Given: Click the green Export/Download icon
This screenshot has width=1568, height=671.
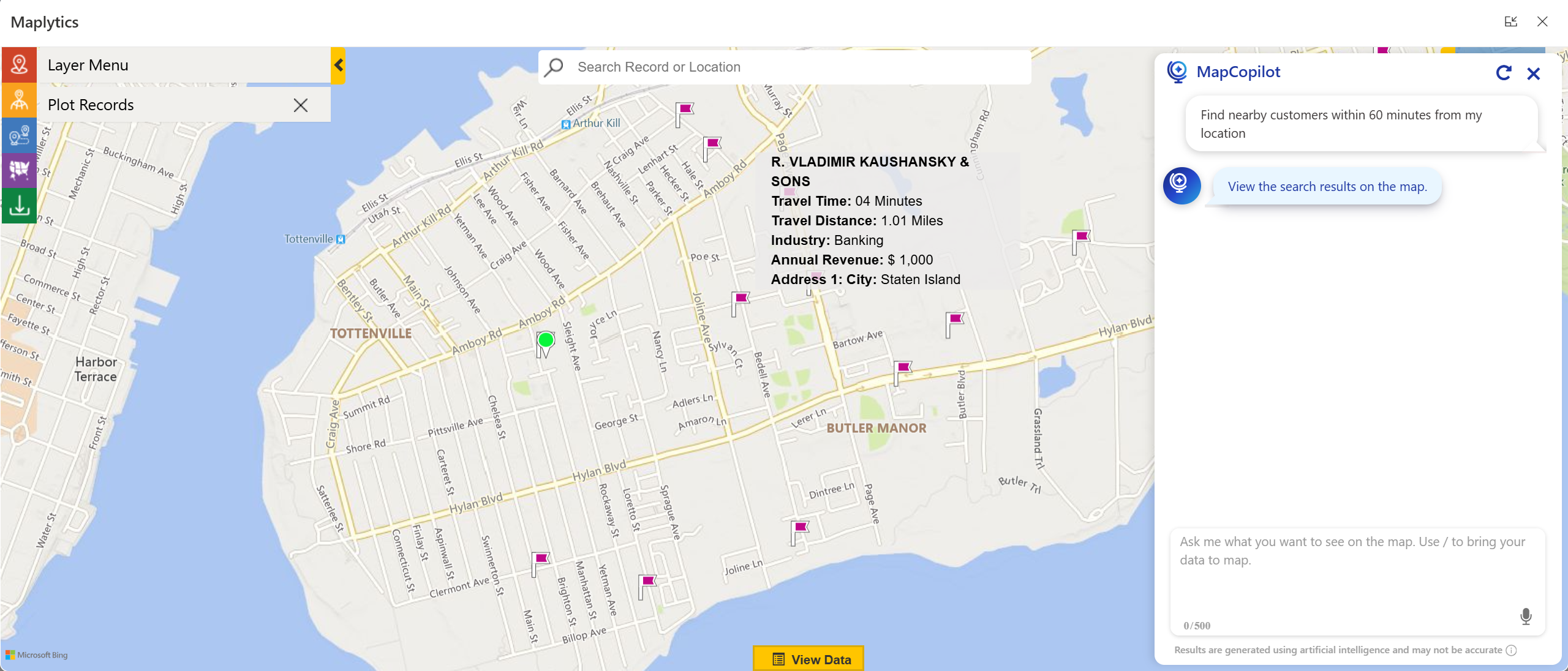Looking at the screenshot, I should (x=19, y=206).
